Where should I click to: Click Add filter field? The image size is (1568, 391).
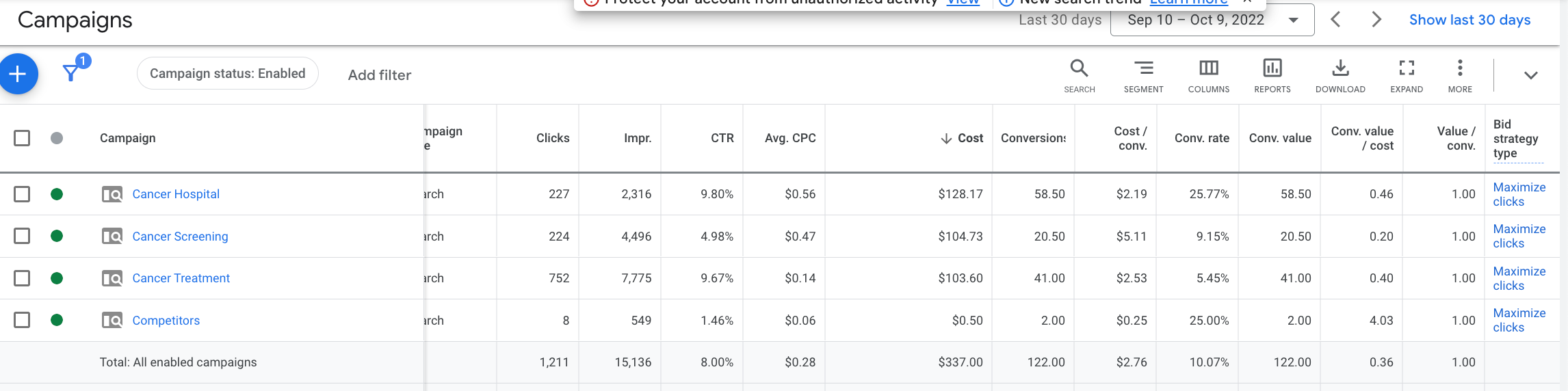(380, 75)
